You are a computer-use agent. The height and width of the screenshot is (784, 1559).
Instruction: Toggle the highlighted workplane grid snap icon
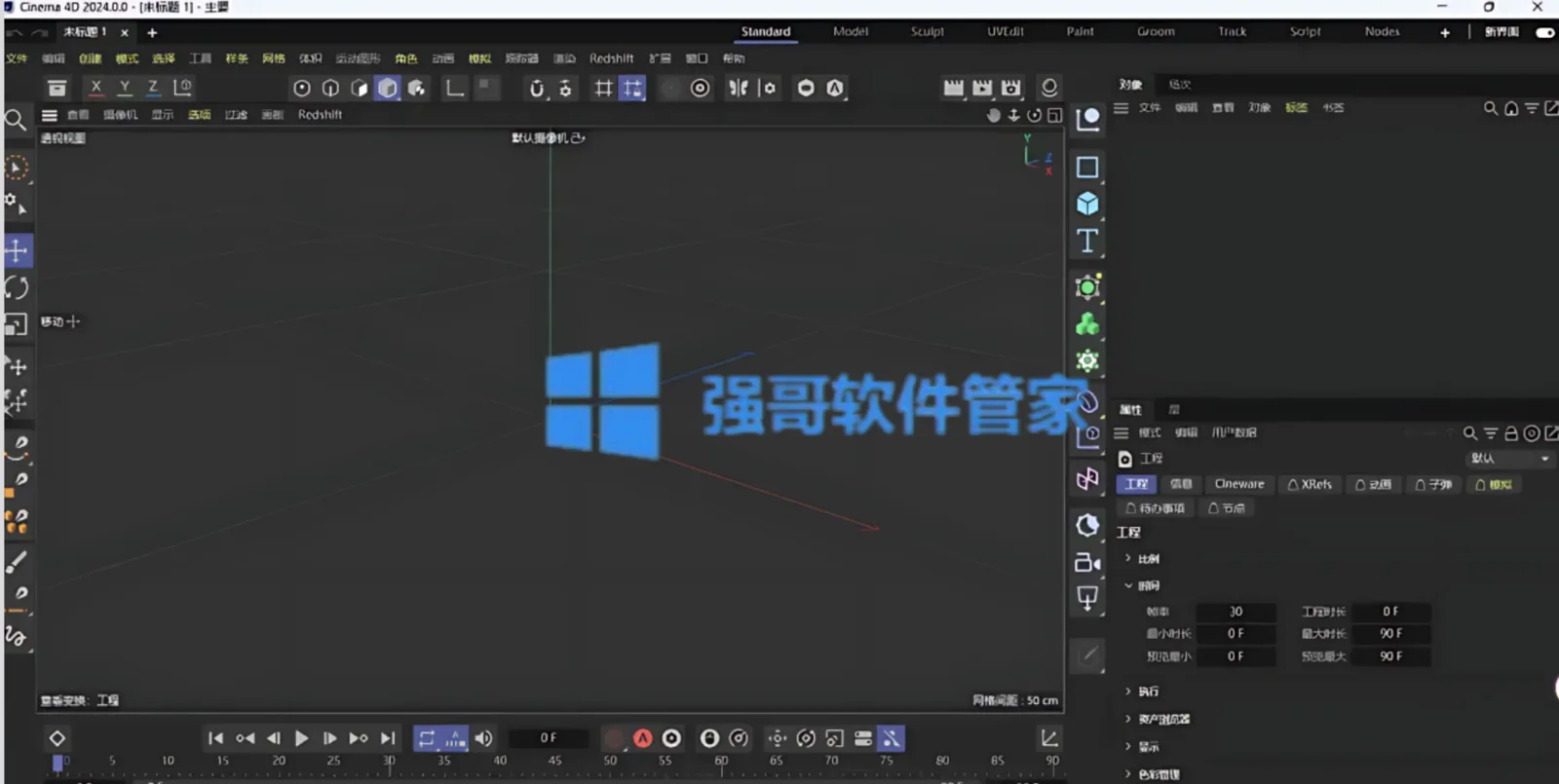632,89
